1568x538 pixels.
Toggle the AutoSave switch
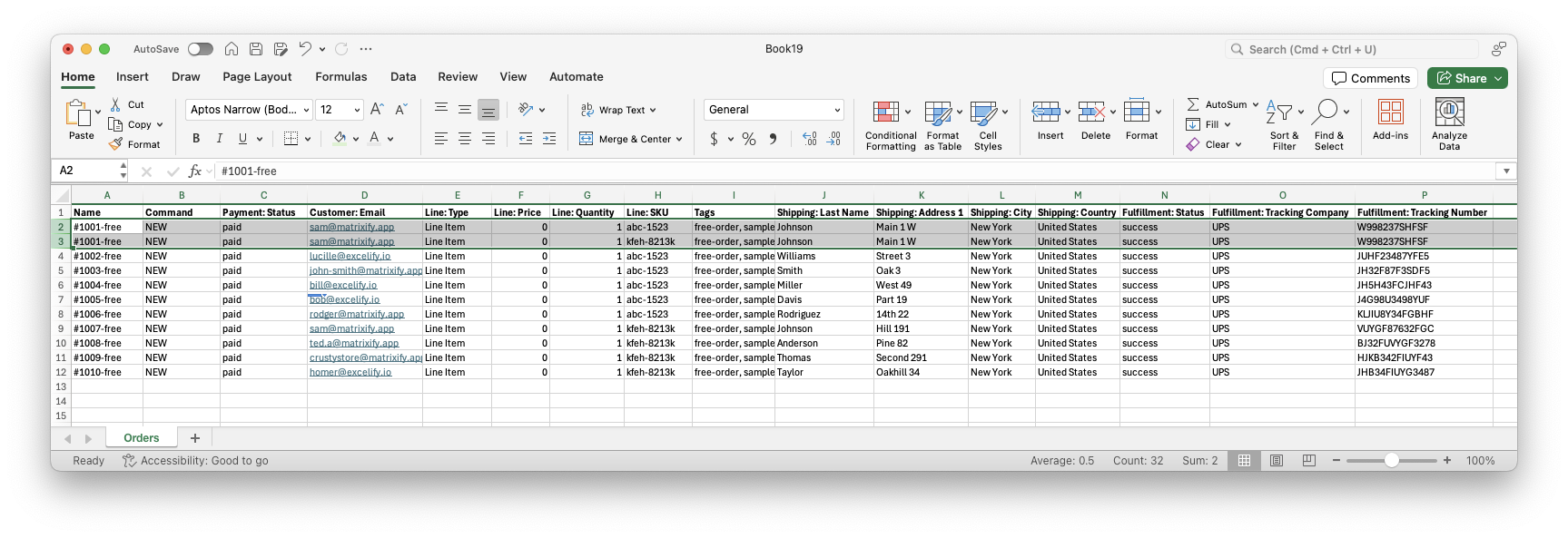tap(200, 49)
